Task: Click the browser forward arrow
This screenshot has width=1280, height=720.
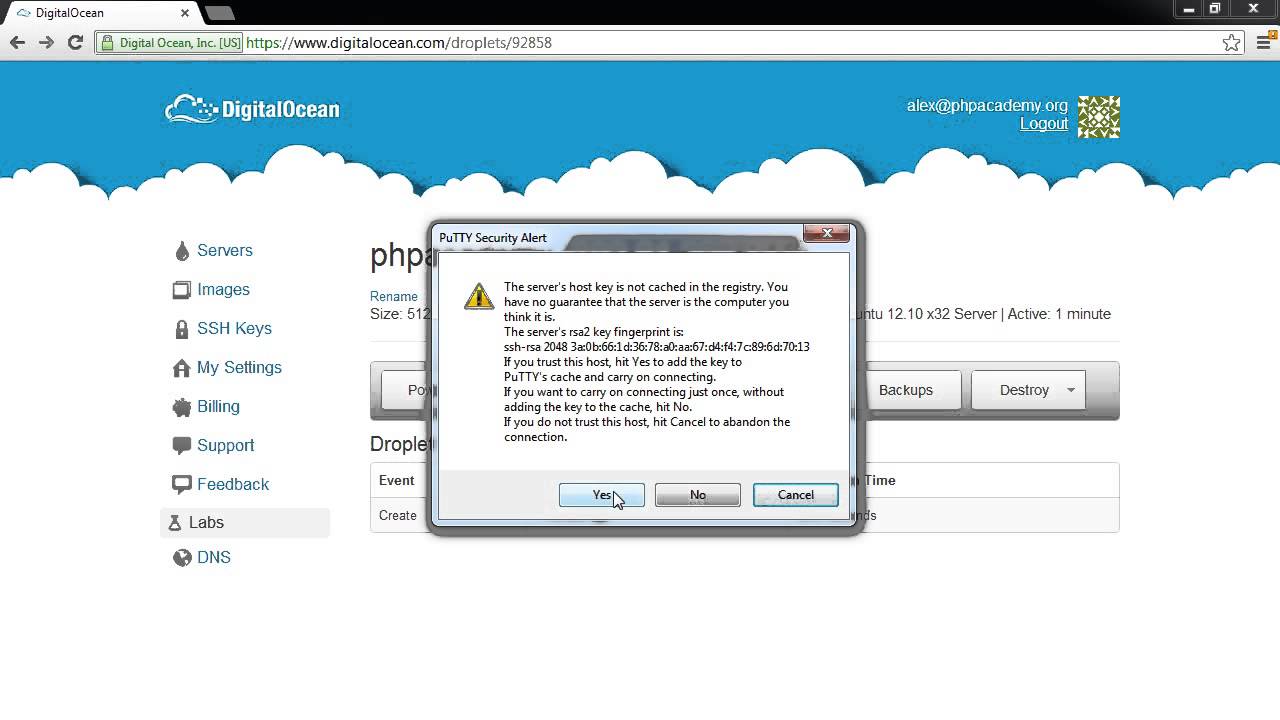Action: tap(46, 42)
